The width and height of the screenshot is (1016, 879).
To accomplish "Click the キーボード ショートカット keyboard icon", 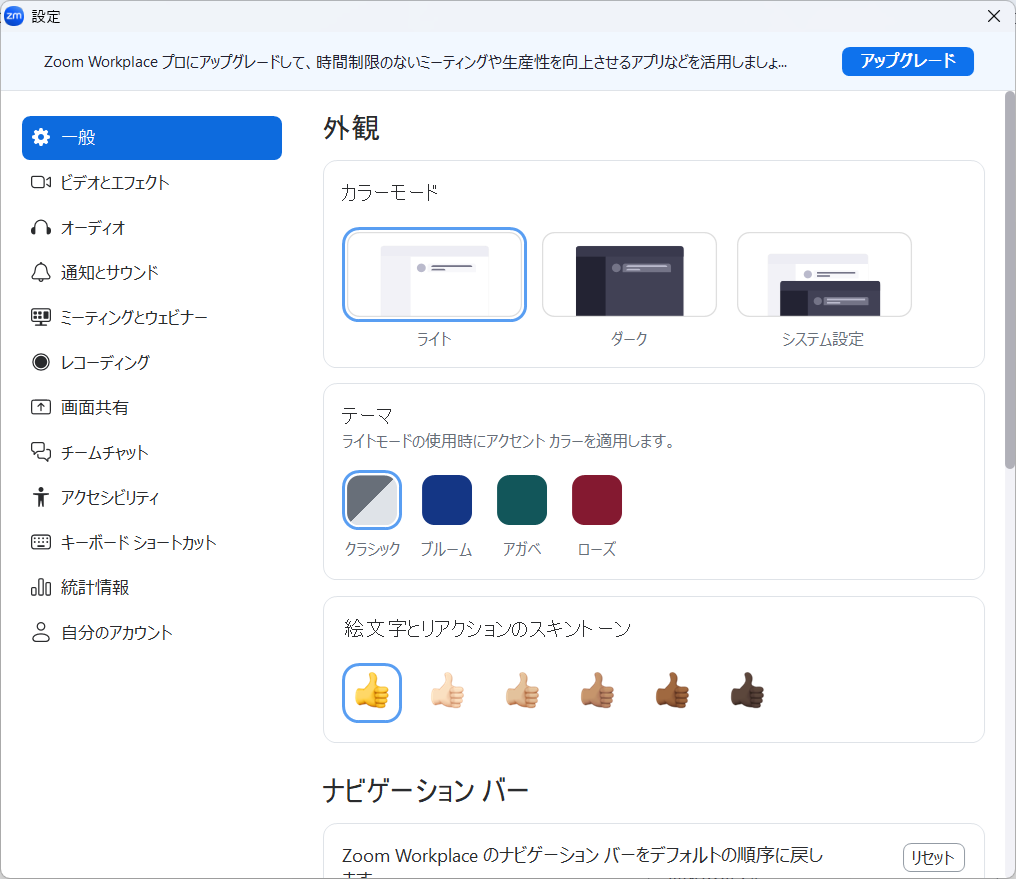I will (x=41, y=542).
